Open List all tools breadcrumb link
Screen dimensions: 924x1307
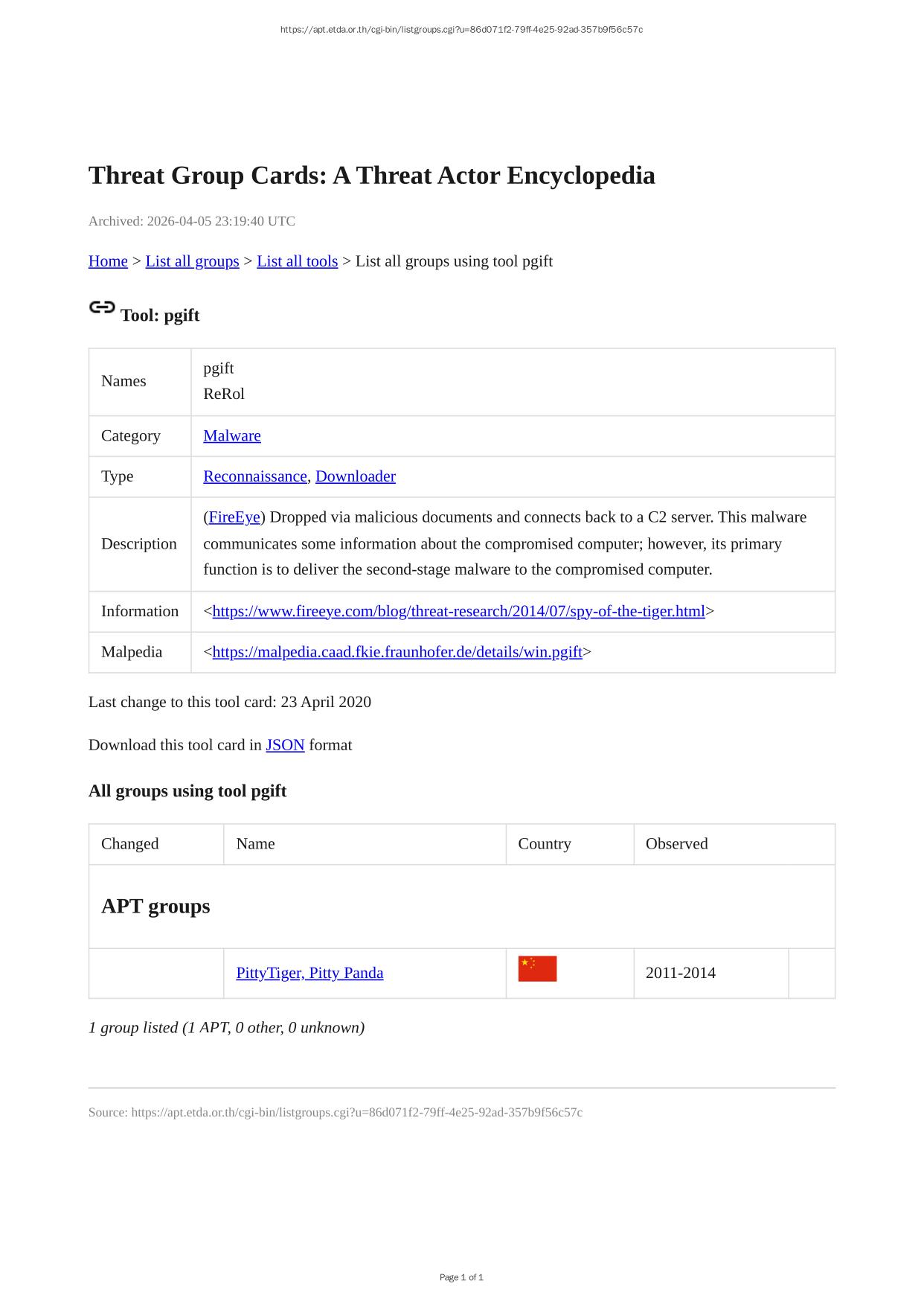(x=297, y=261)
